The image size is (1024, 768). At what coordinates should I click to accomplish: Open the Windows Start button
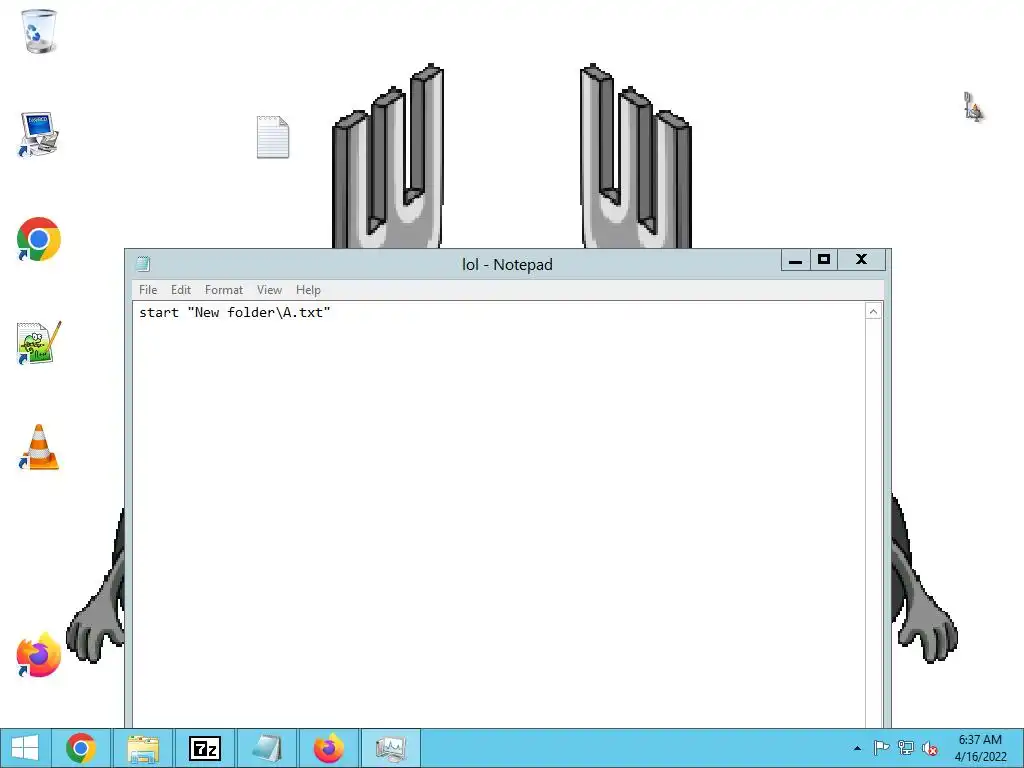click(25, 748)
